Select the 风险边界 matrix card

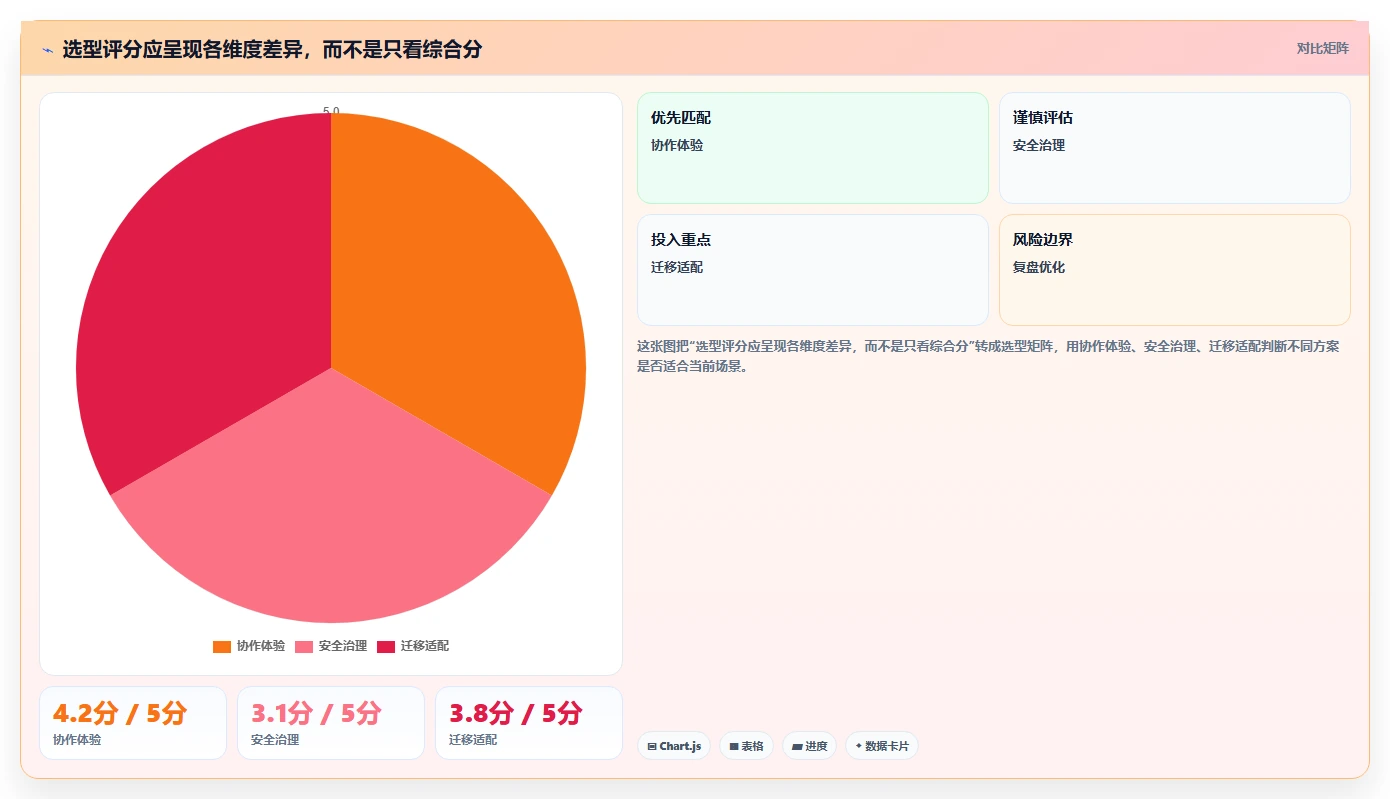(x=1175, y=270)
